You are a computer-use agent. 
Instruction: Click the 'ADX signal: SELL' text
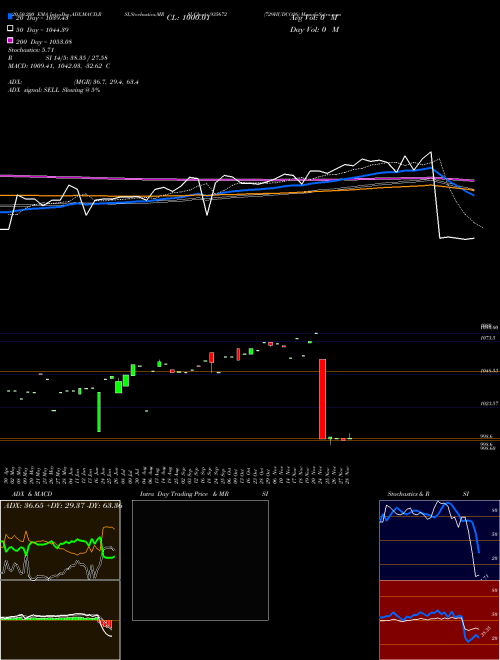(x=34, y=90)
